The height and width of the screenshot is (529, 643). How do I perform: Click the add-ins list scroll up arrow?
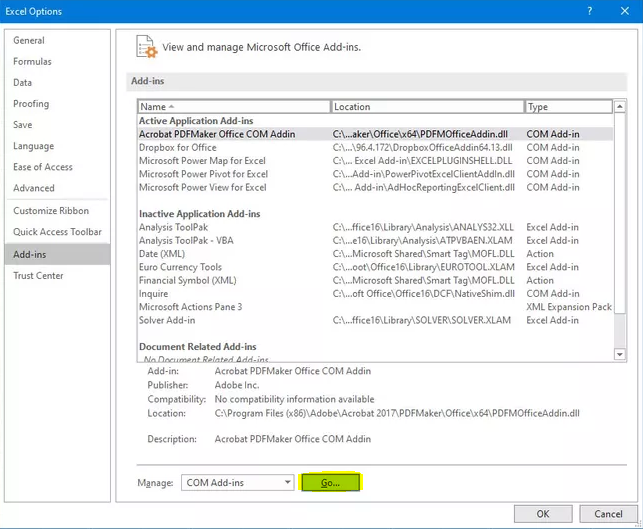[620, 107]
